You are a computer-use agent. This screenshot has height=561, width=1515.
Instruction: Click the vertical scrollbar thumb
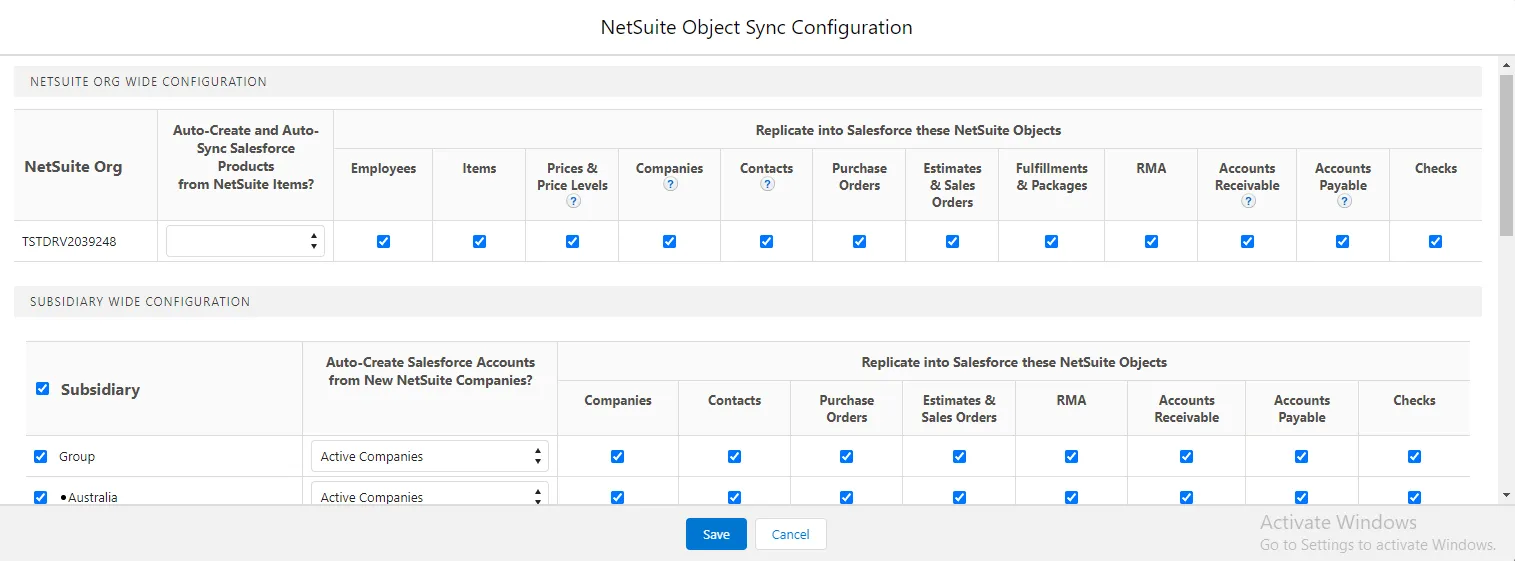tap(1506, 155)
